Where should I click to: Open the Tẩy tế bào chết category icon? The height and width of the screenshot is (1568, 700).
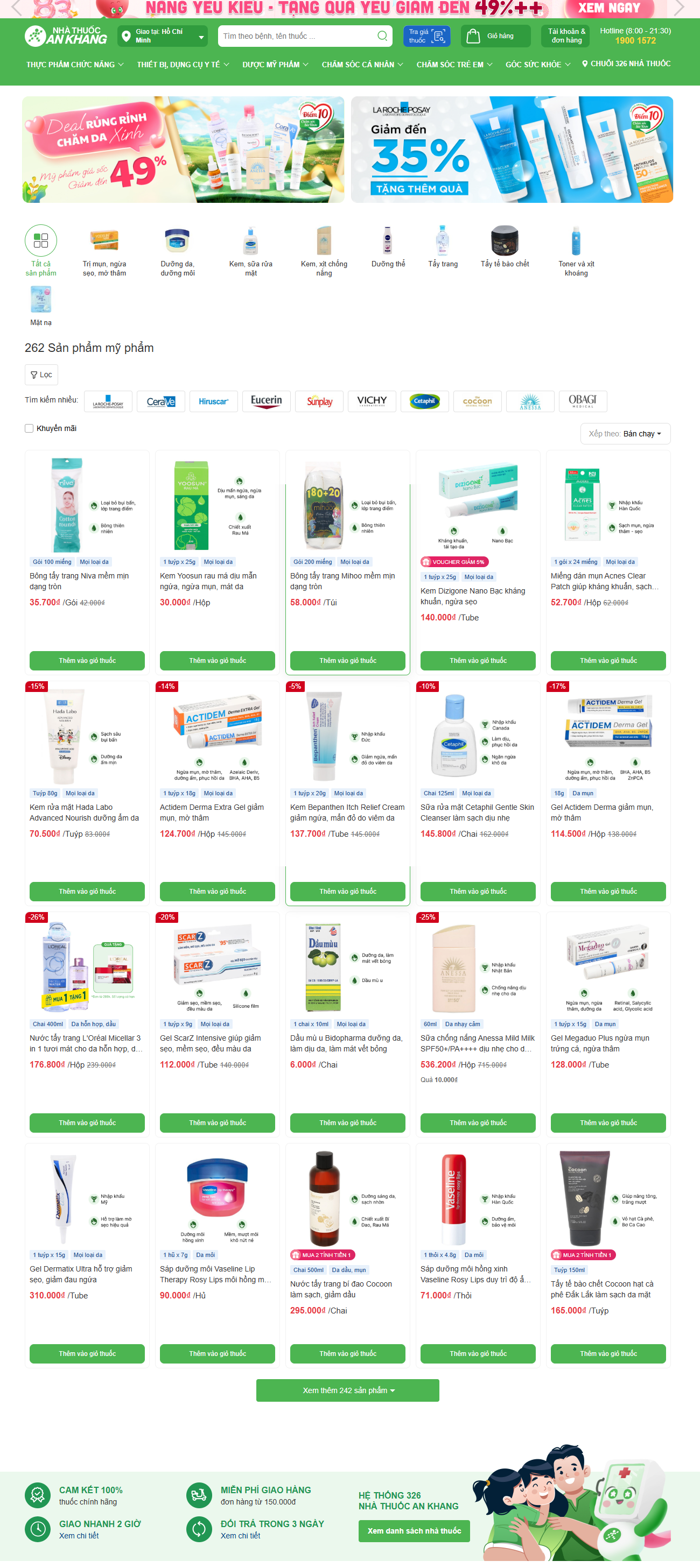point(505,241)
